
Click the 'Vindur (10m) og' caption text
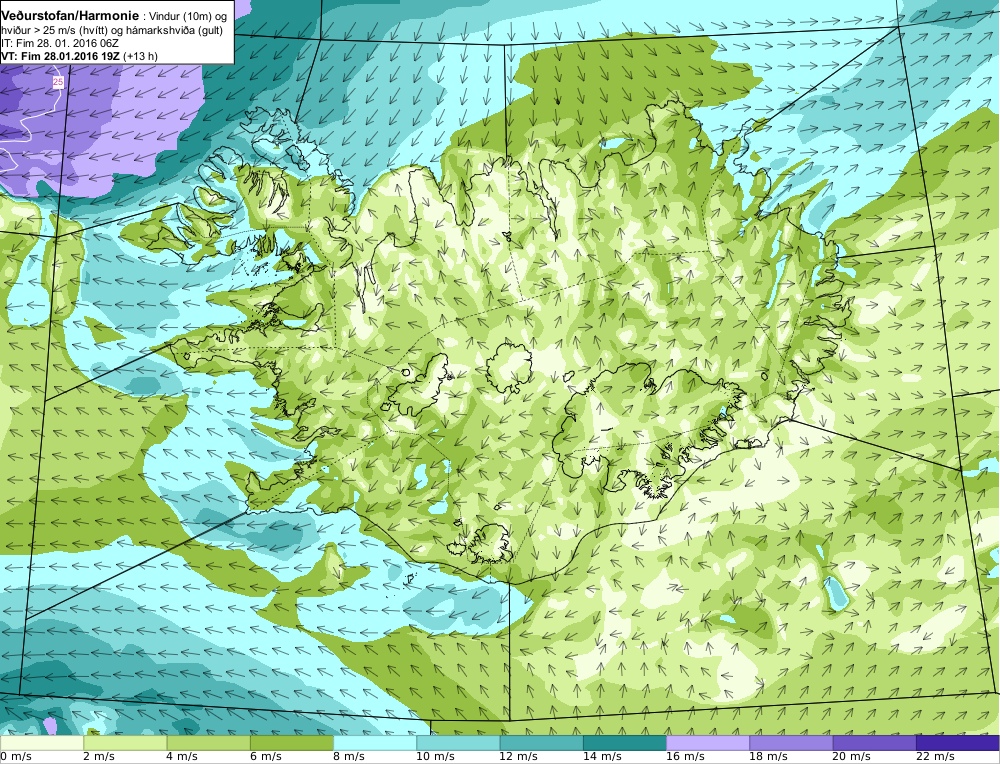pos(188,17)
